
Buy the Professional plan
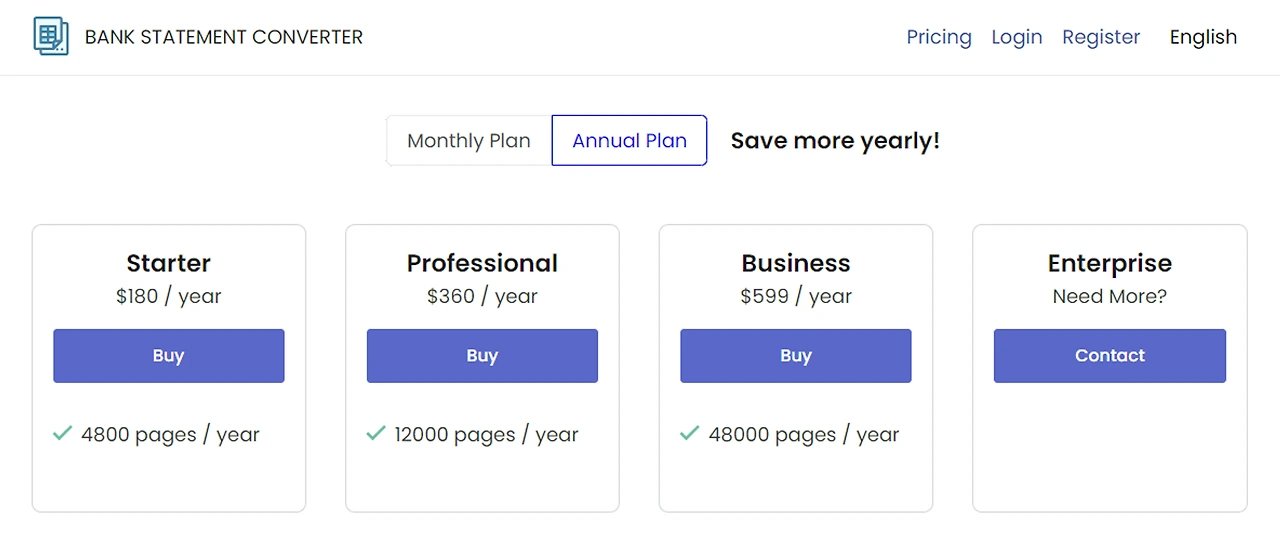tap(482, 356)
